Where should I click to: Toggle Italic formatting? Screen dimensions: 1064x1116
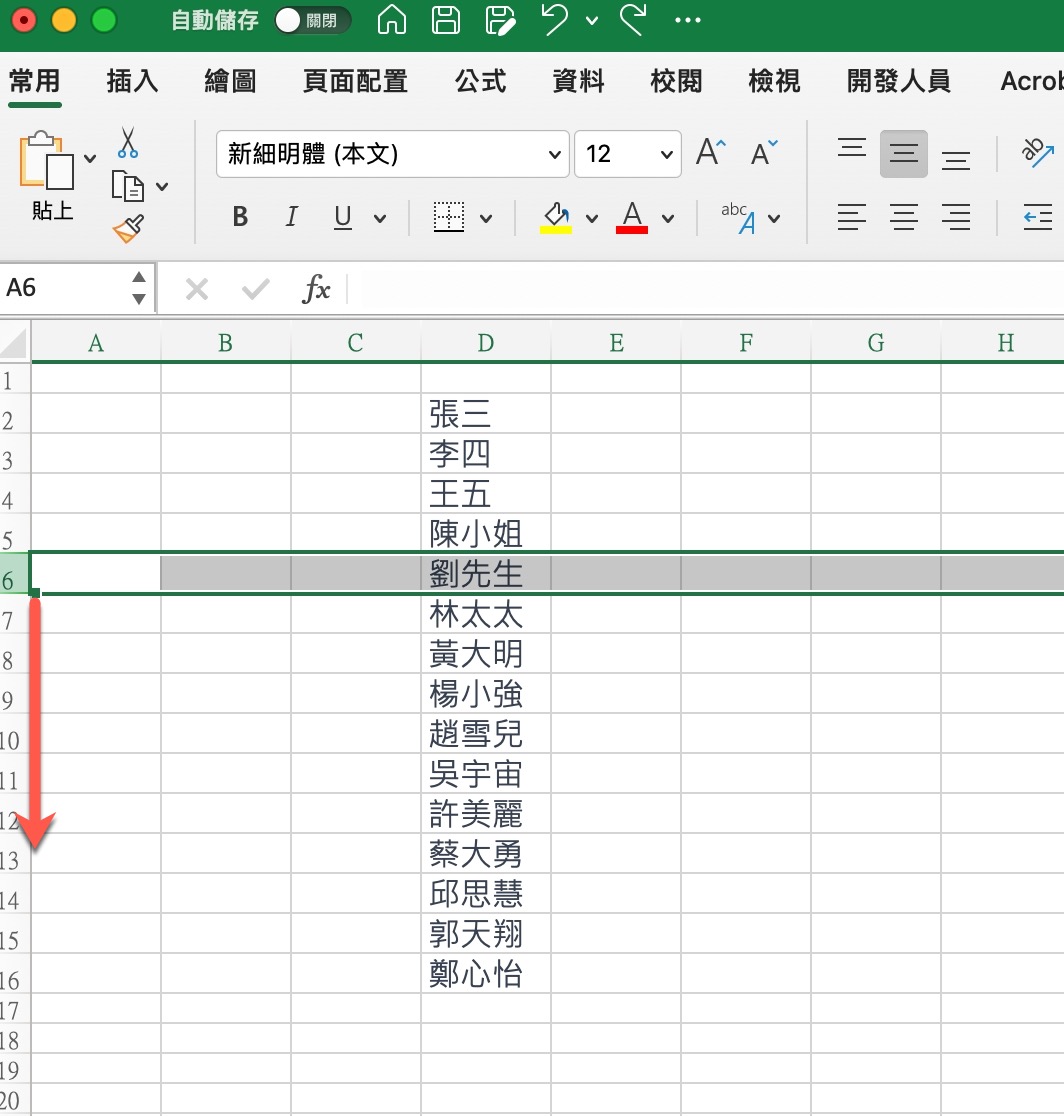point(292,217)
